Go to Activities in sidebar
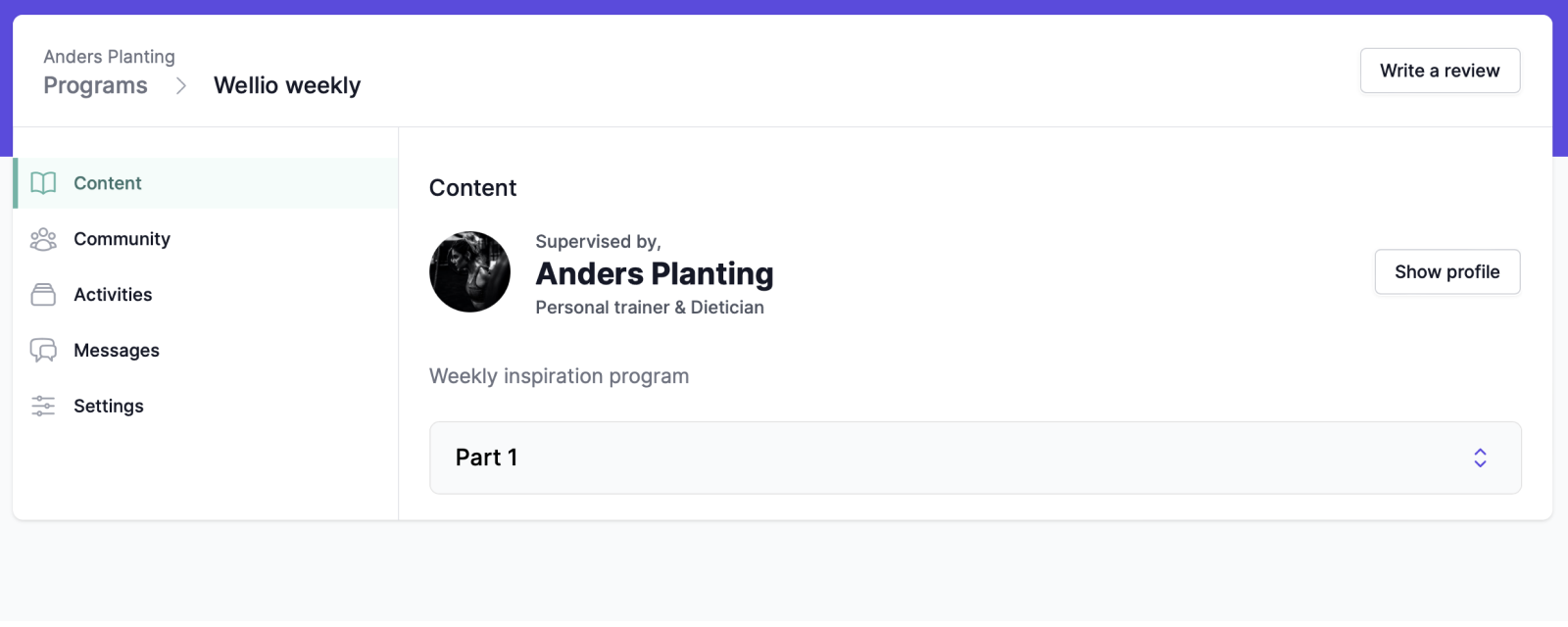This screenshot has height=627, width=1568. click(x=206, y=295)
